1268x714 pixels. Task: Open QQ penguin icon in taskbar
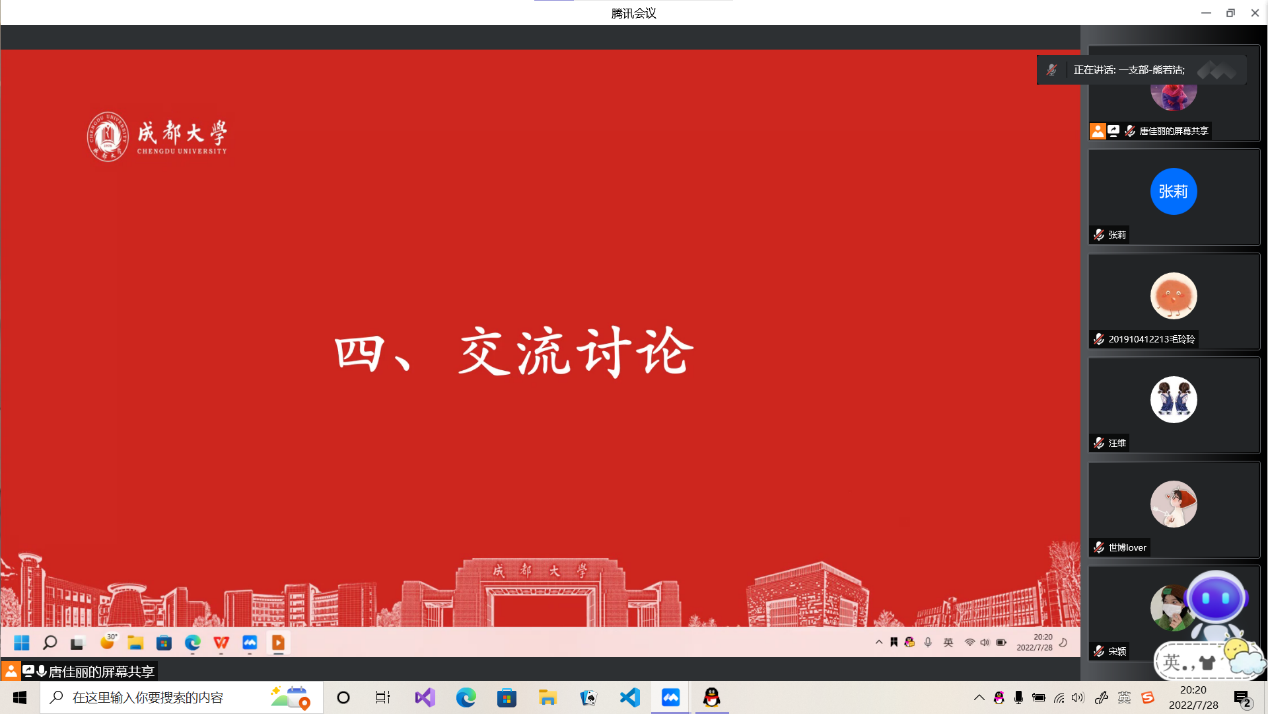point(711,698)
